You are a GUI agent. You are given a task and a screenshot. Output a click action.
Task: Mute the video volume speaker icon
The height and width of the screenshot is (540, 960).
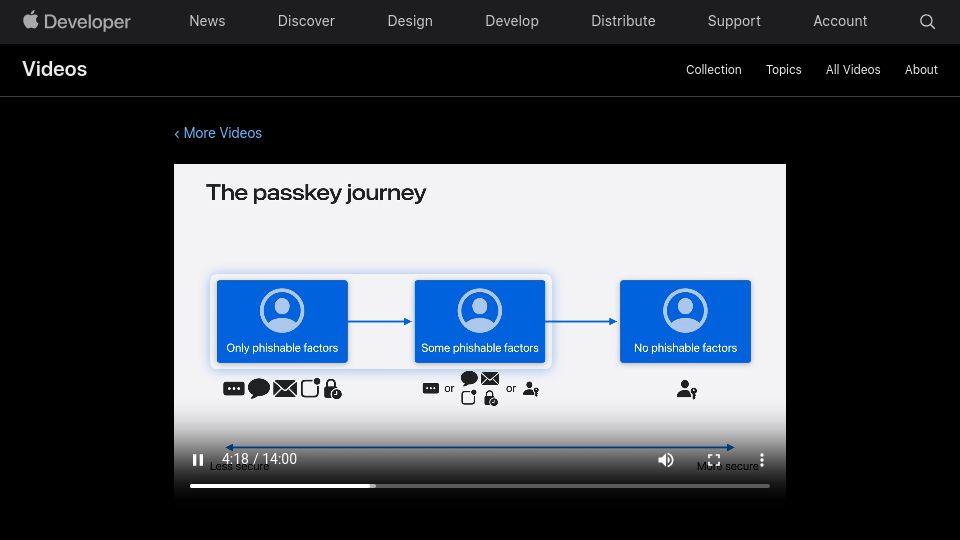[666, 460]
